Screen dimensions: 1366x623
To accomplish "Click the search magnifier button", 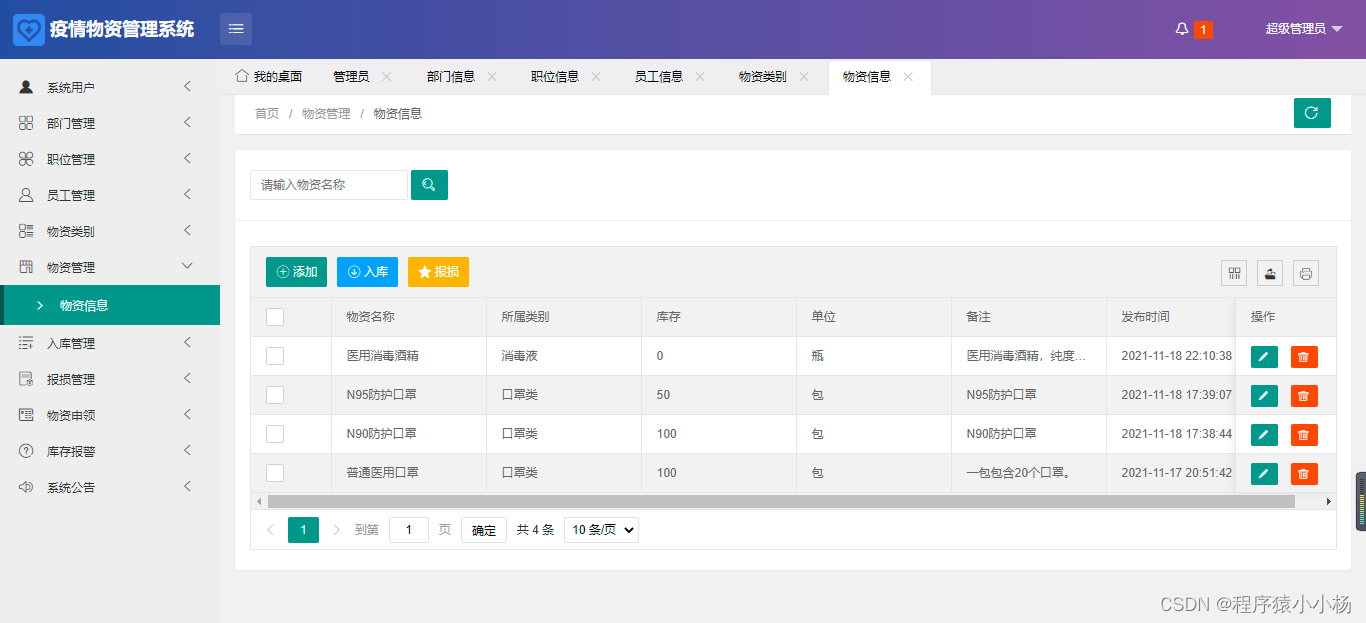I will point(429,185).
